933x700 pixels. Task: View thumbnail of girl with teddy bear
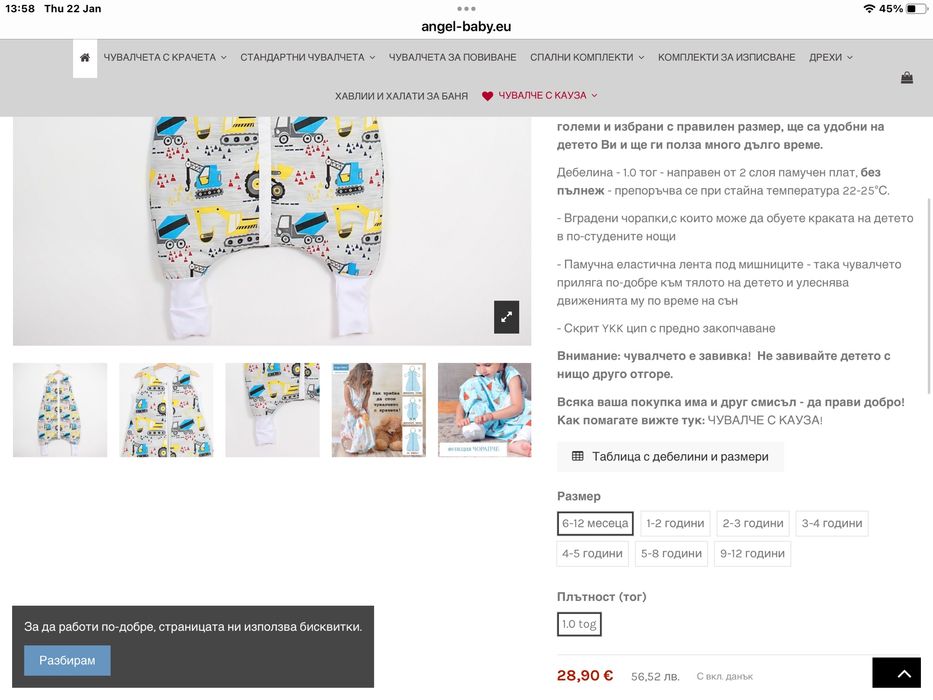tap(378, 410)
